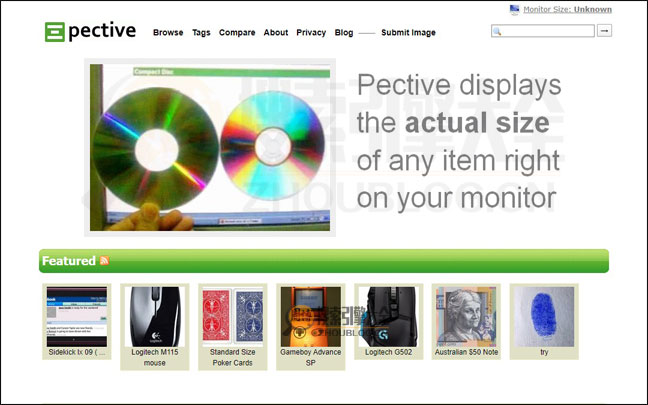Open the Tags menu item

pos(201,33)
